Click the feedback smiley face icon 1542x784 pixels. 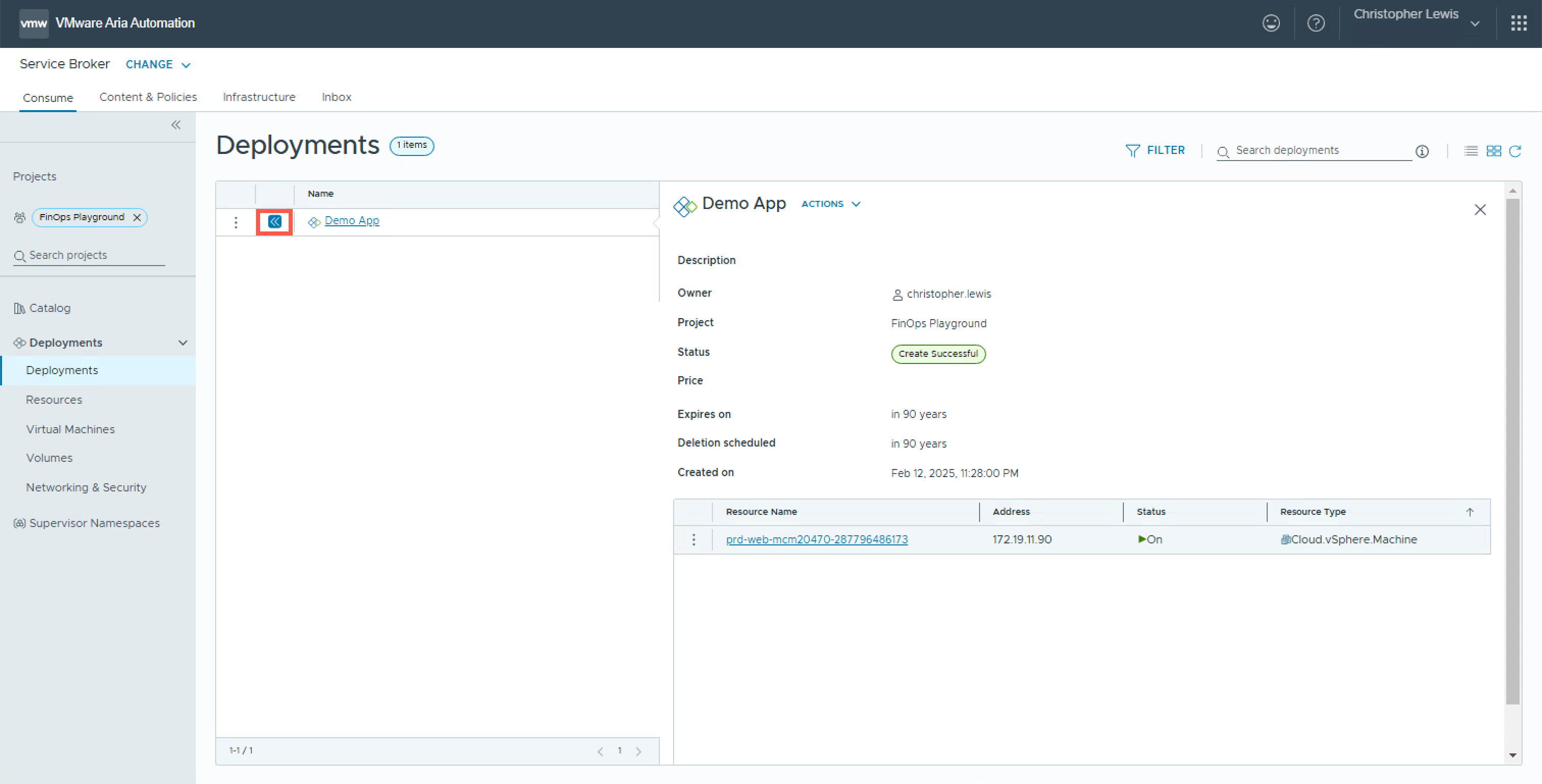pos(1271,23)
